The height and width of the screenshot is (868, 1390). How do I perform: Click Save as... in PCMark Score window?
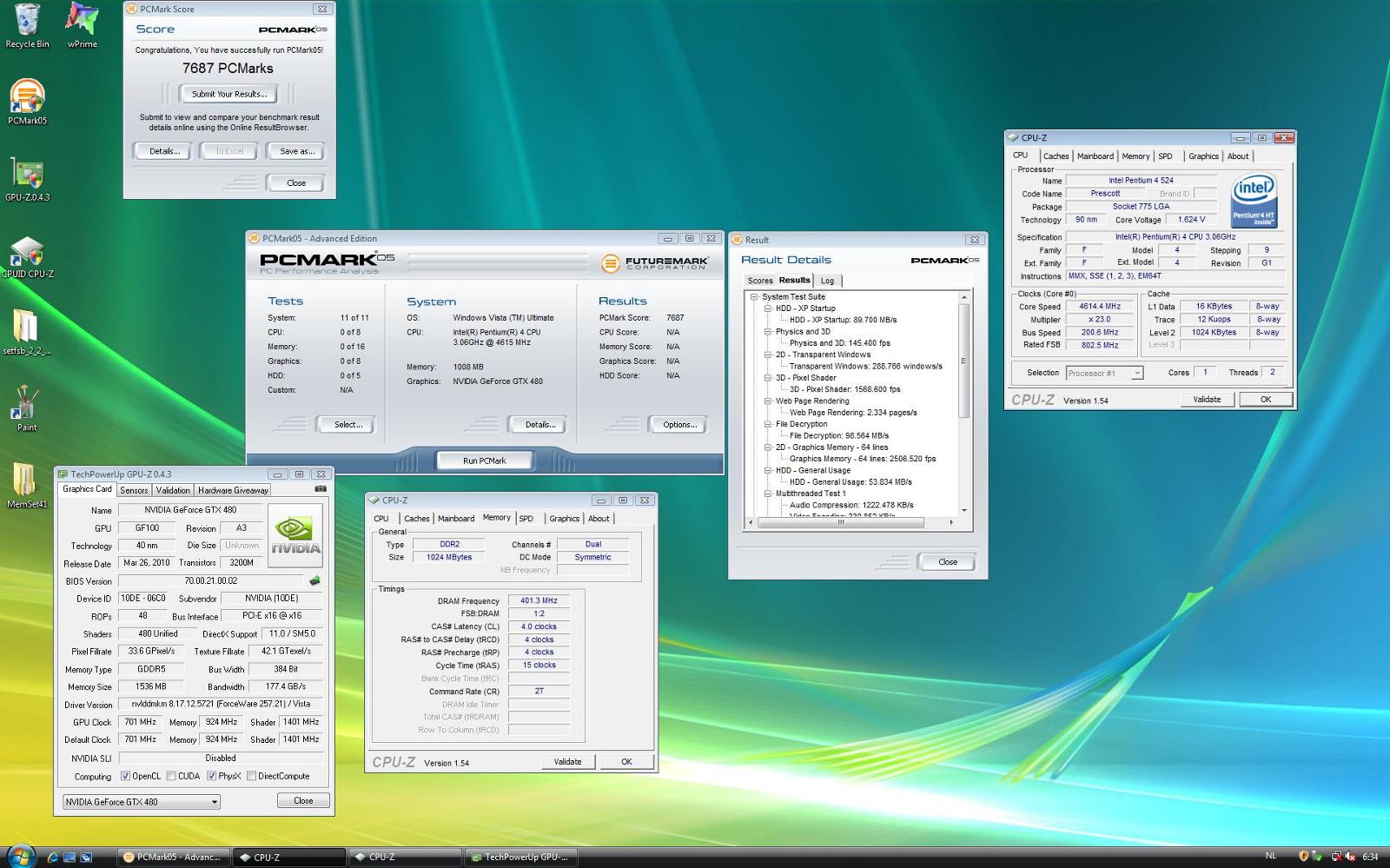[296, 151]
